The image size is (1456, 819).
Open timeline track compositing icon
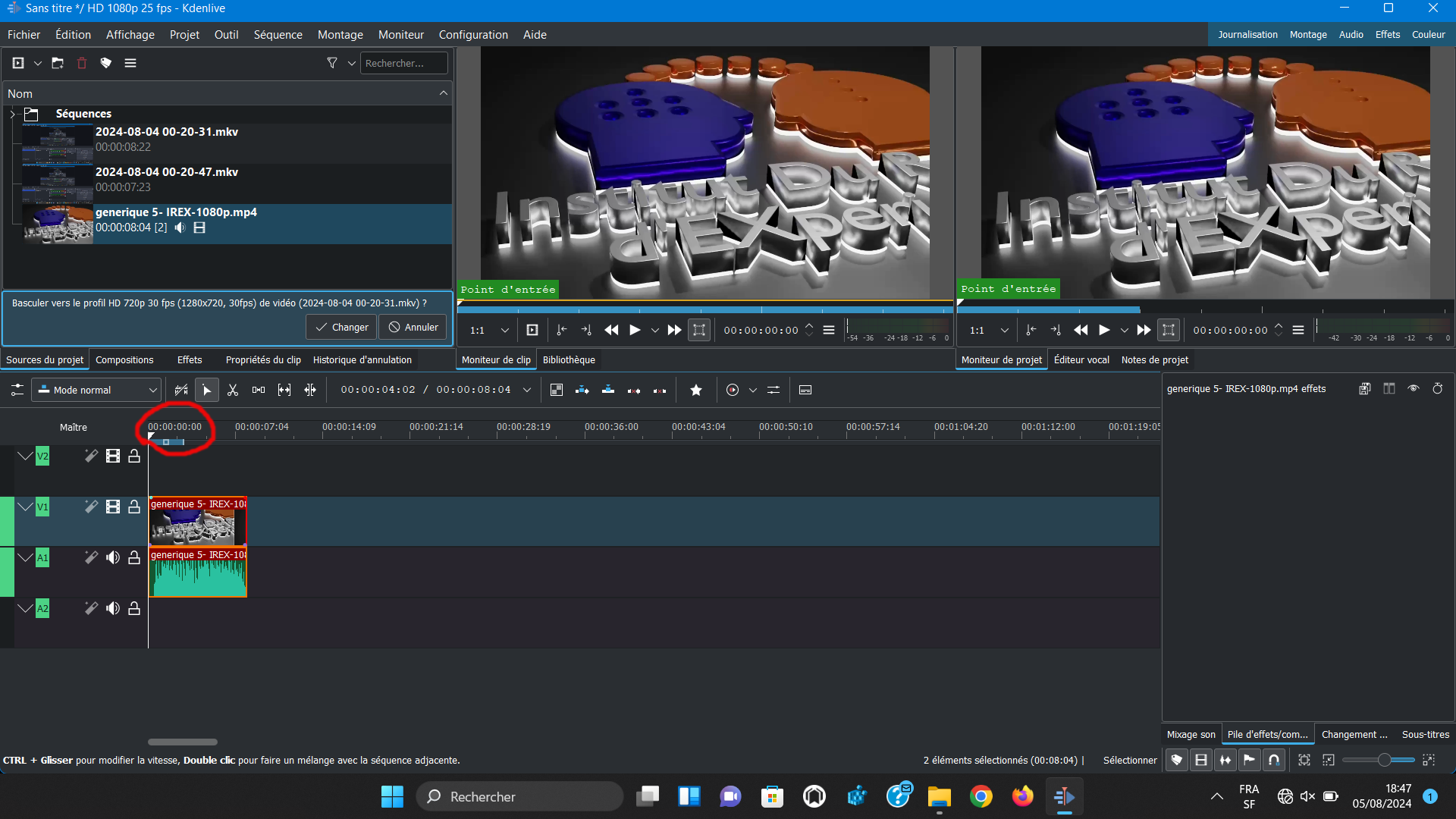pos(557,390)
